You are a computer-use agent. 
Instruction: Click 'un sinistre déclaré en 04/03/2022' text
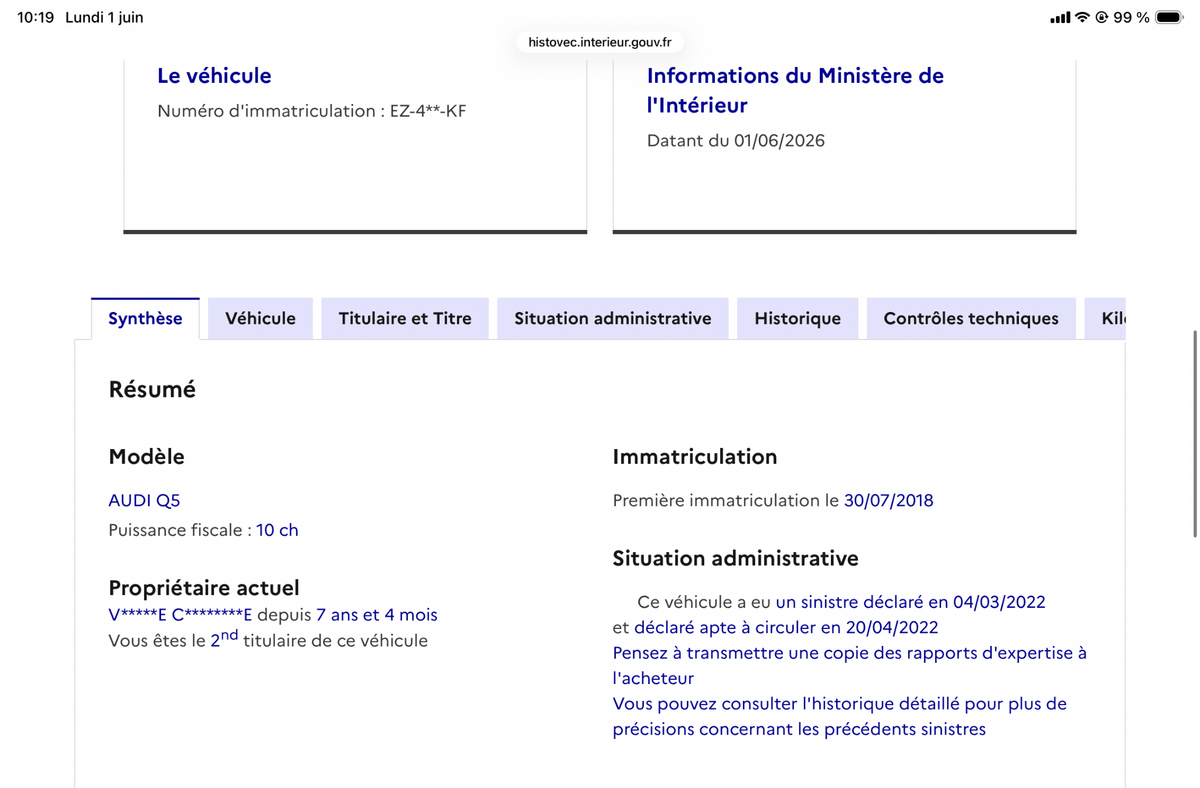coord(910,602)
